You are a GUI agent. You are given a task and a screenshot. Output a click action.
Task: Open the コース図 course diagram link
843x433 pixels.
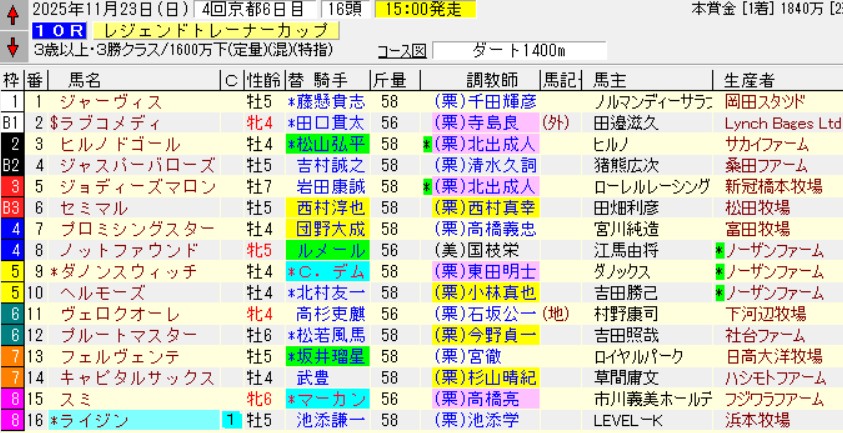click(401, 50)
